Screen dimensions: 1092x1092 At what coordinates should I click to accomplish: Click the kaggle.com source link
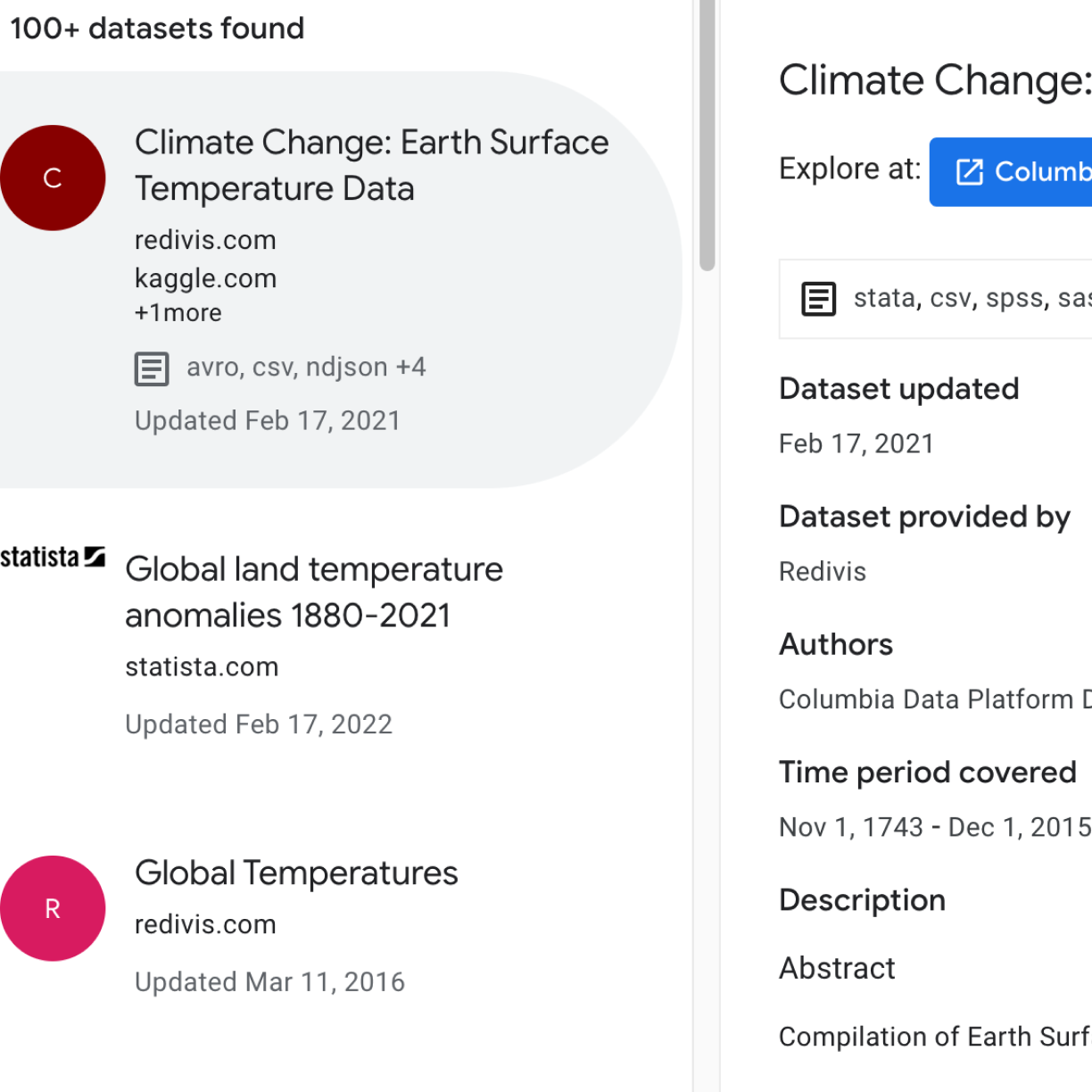coord(205,278)
